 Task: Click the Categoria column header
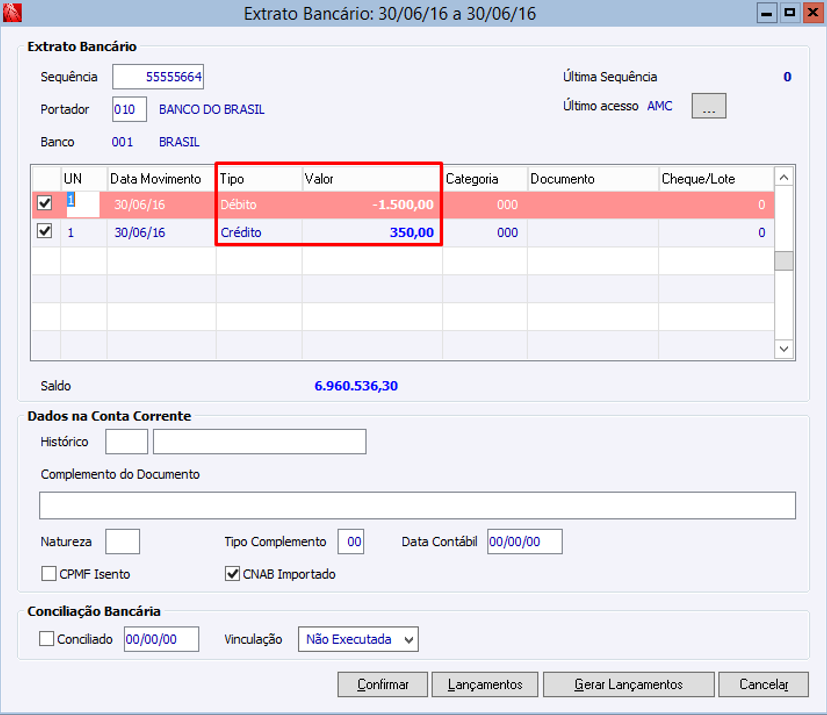pos(485,179)
